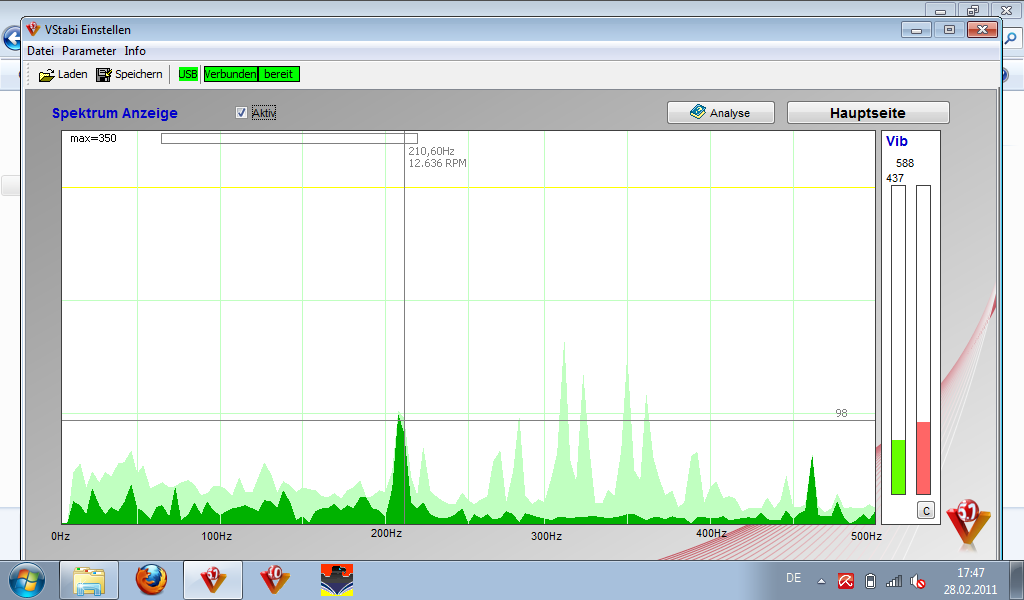Click the 400Hz axis label
Viewport: 1024px width, 600px height.
click(711, 533)
